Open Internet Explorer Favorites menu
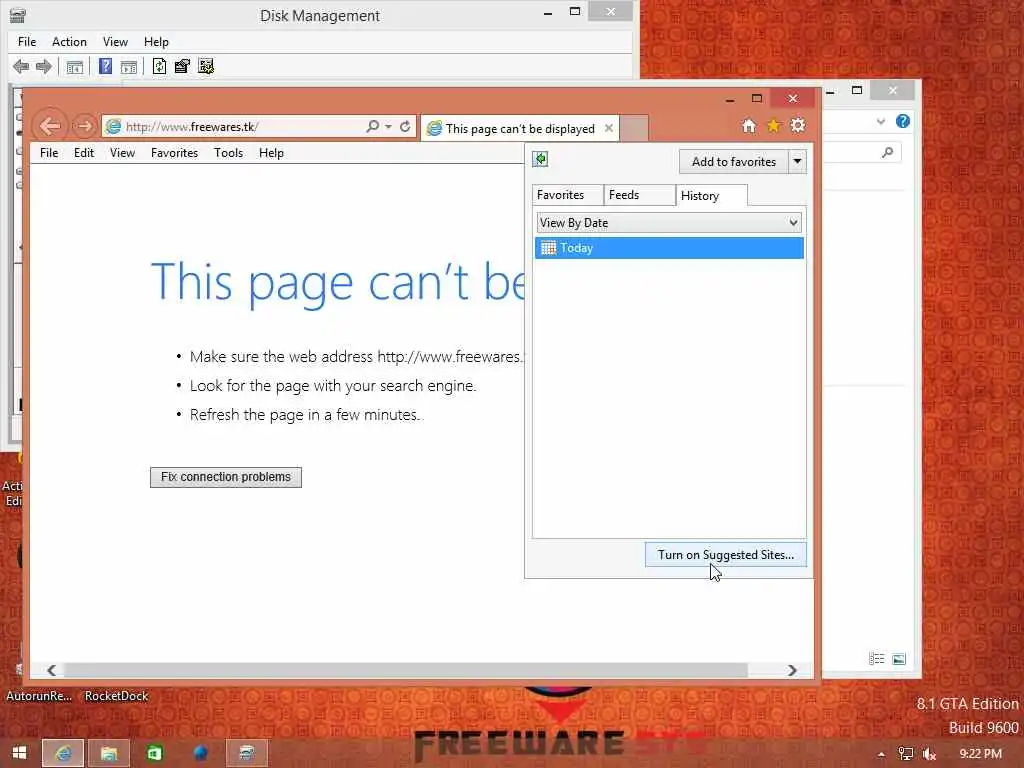Screen dimensions: 1024x768 click(x=174, y=153)
